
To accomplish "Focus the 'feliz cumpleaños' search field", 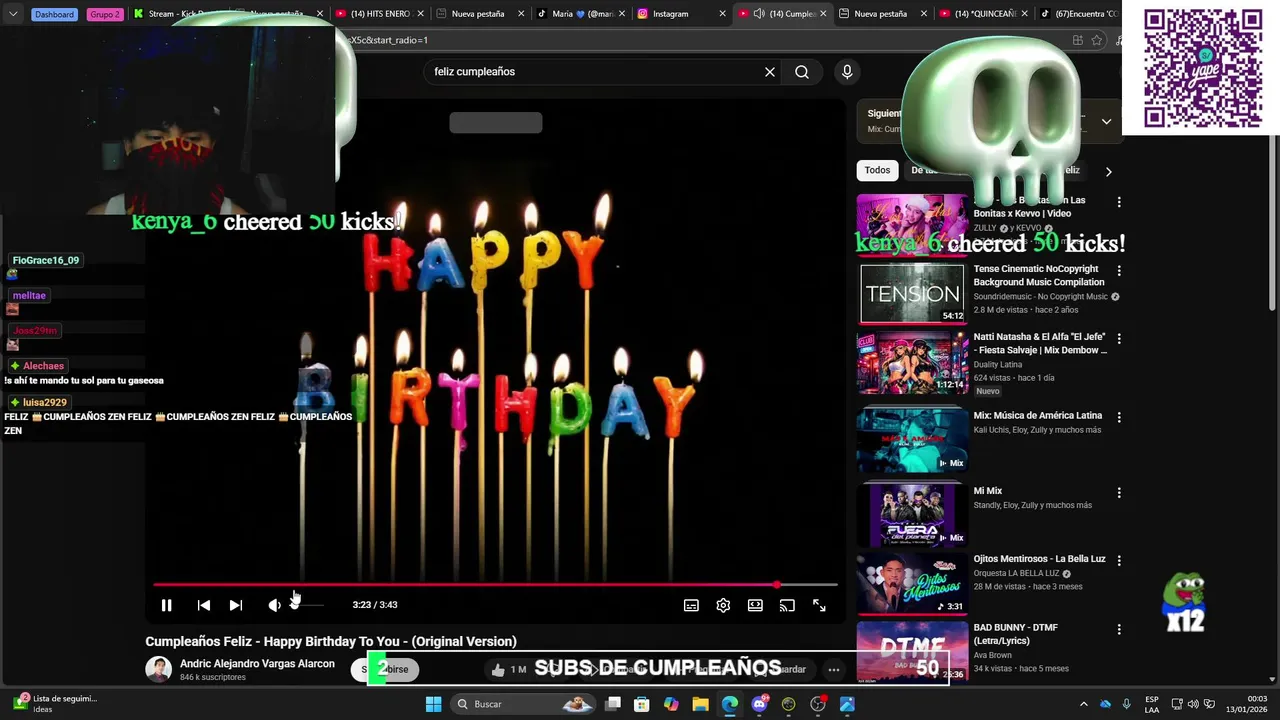I will [x=594, y=72].
